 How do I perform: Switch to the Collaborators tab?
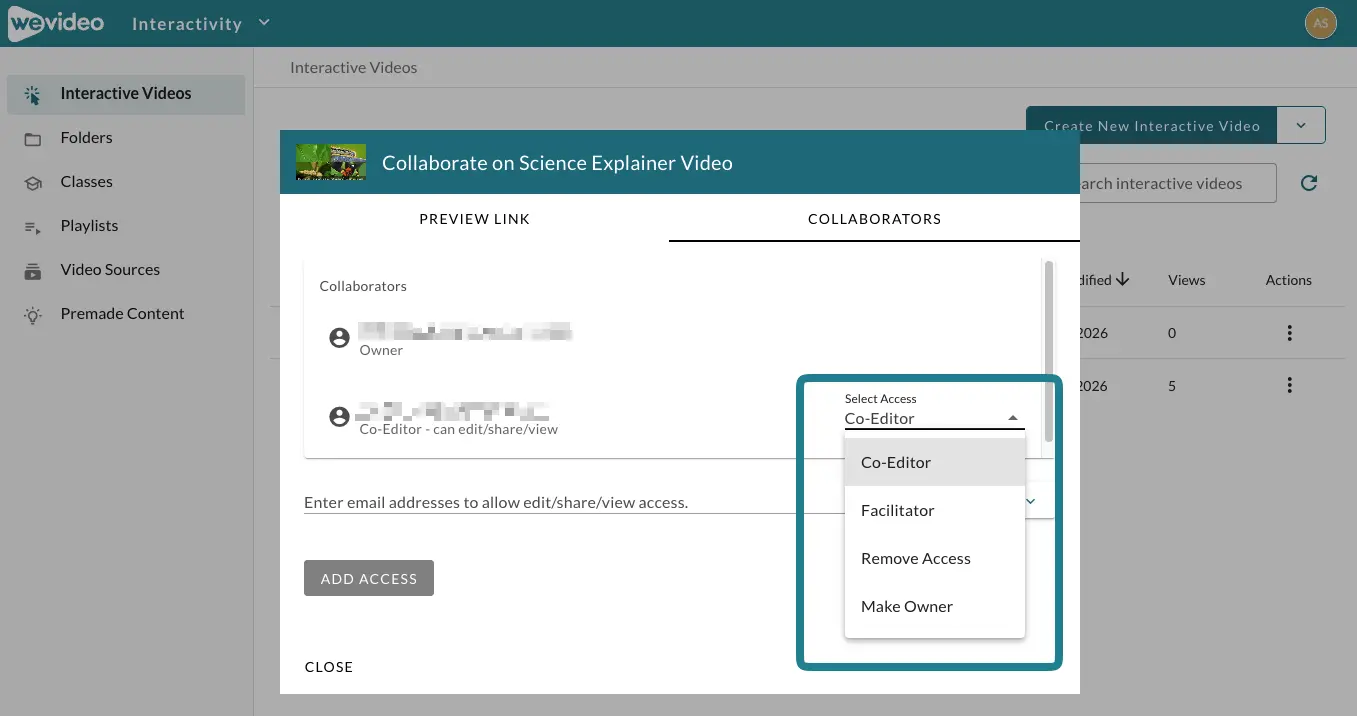875,219
